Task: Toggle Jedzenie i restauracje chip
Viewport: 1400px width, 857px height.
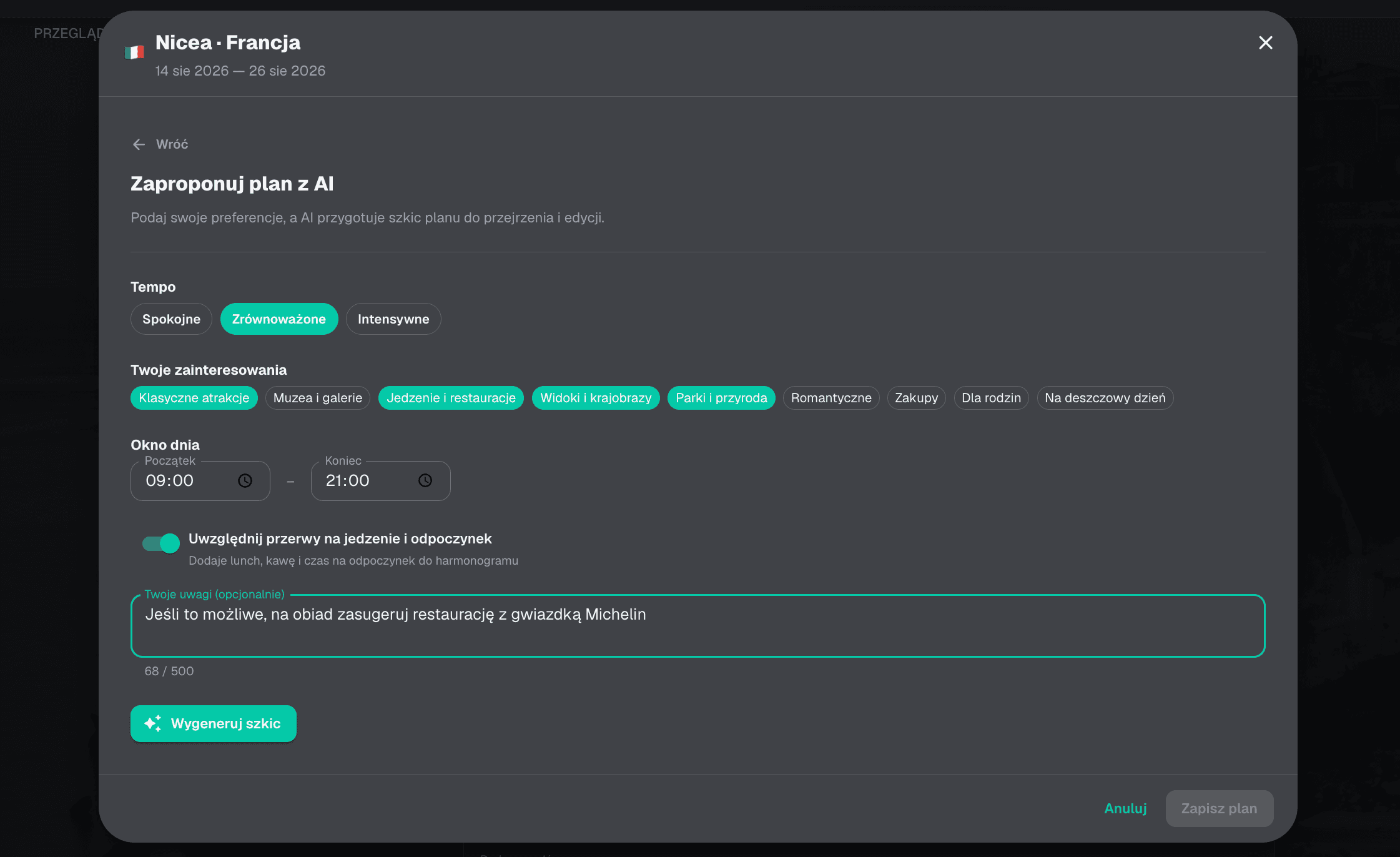Action: (x=451, y=398)
